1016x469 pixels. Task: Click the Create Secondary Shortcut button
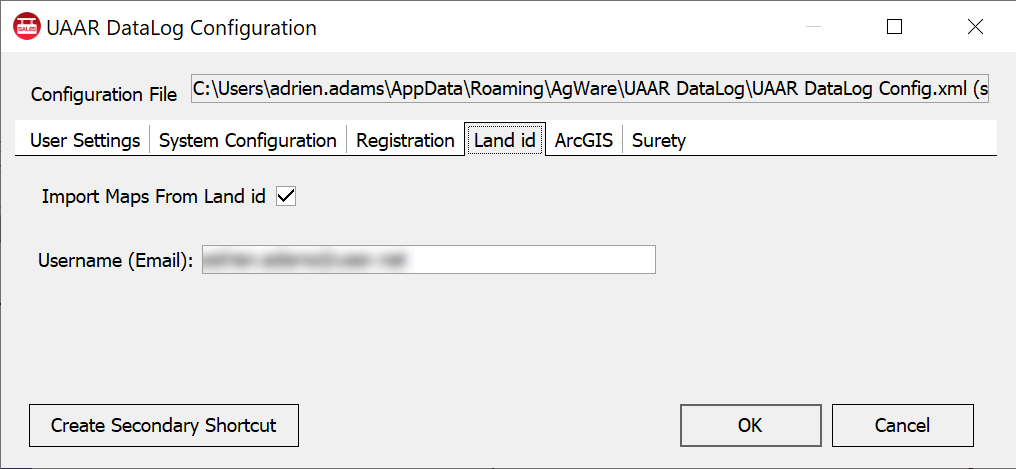click(x=164, y=426)
